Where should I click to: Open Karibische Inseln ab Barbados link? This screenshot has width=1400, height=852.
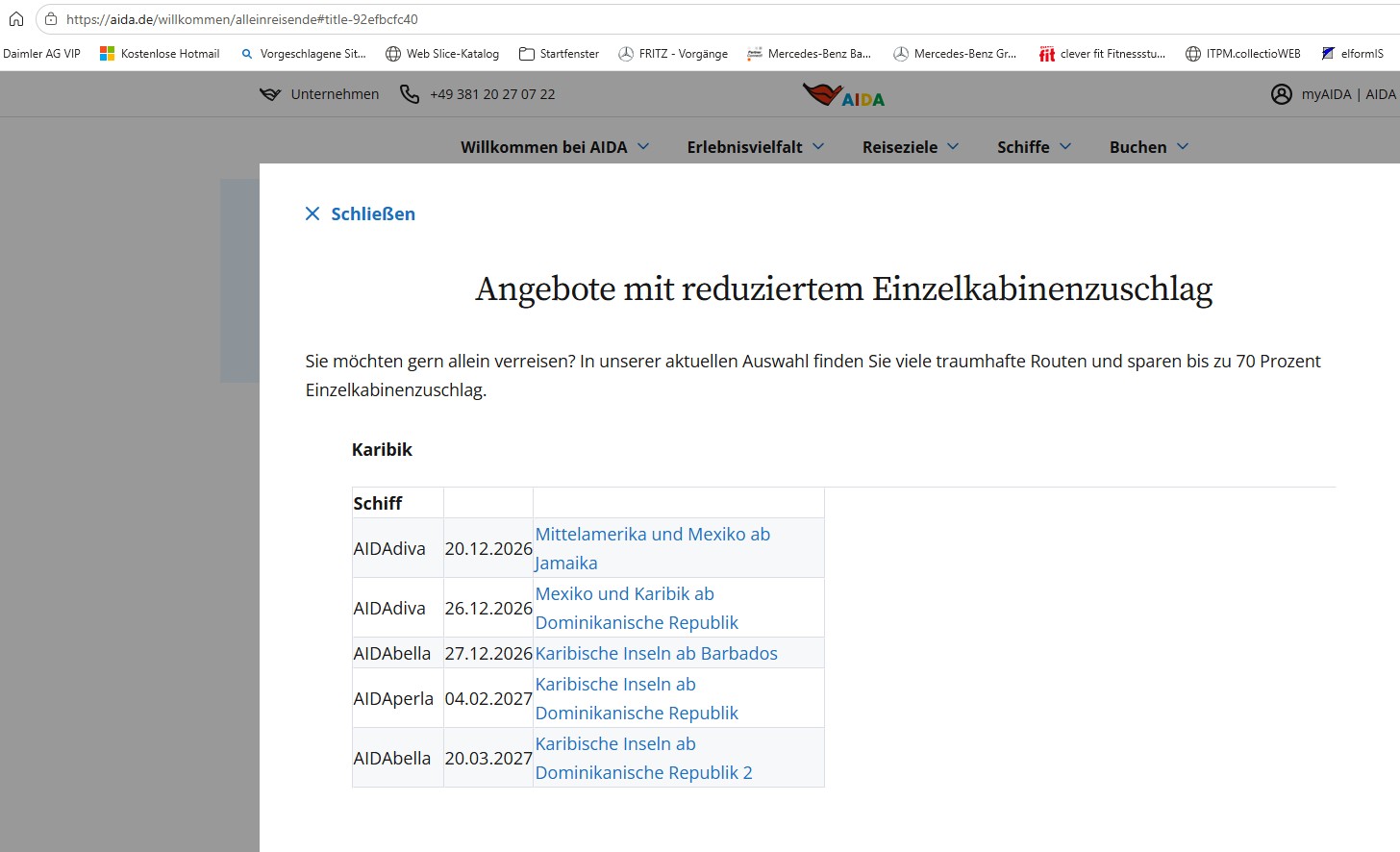pos(657,653)
